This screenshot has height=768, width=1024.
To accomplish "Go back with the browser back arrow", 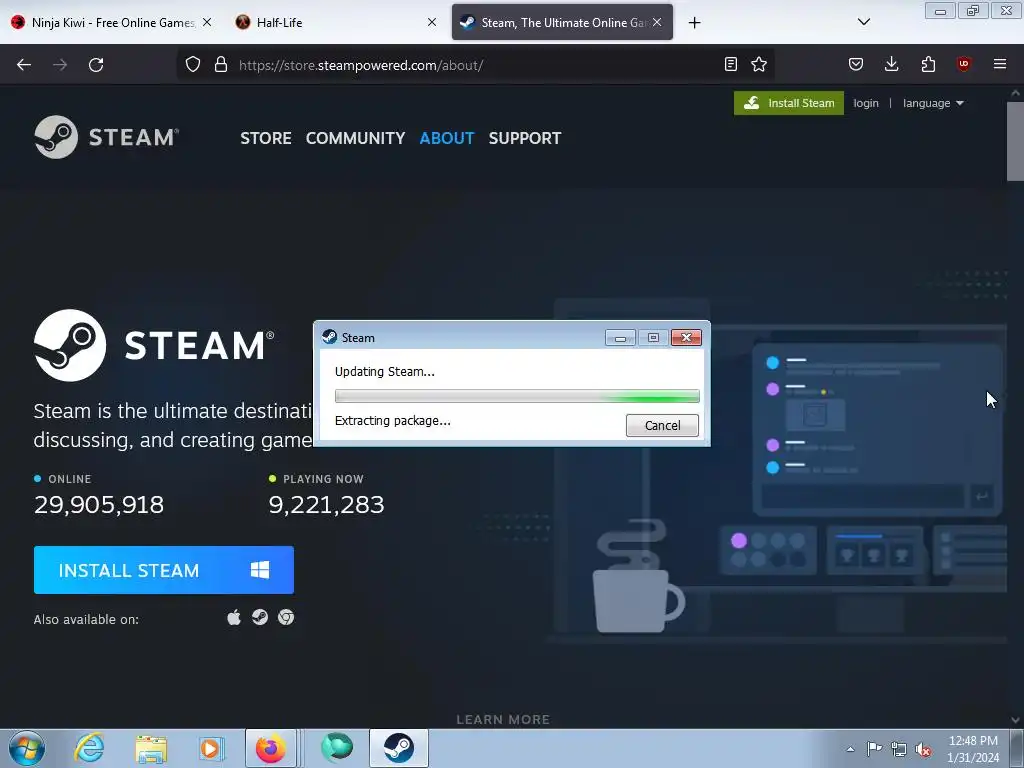I will pos(24,65).
